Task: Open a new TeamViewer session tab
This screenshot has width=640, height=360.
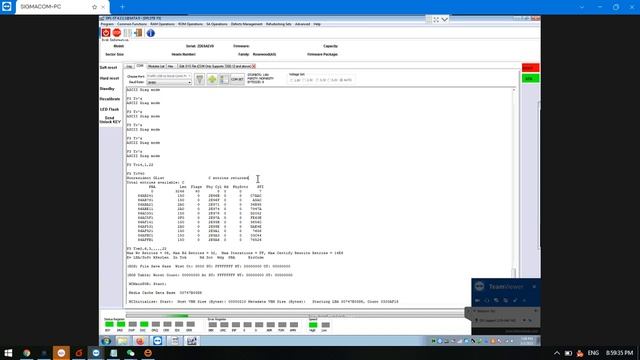Action: [x=122, y=7]
